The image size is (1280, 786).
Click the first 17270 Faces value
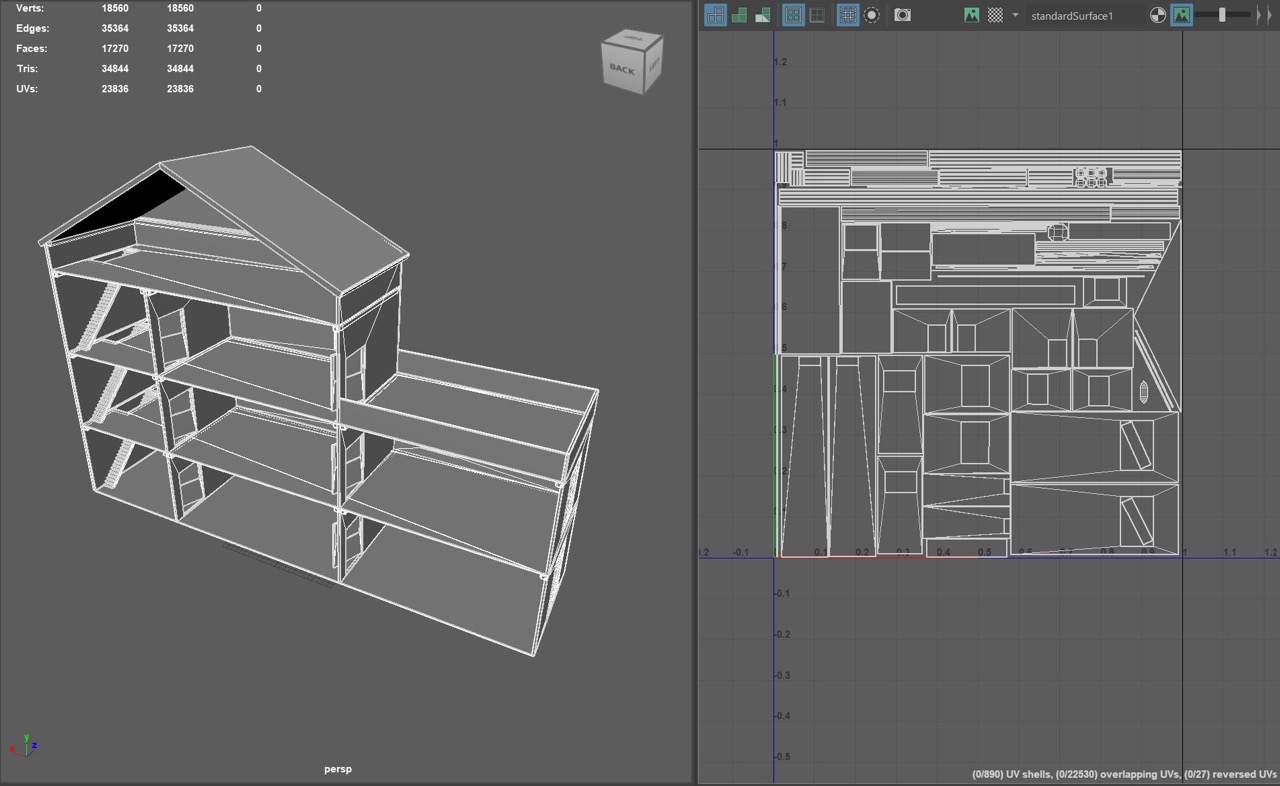click(x=115, y=48)
